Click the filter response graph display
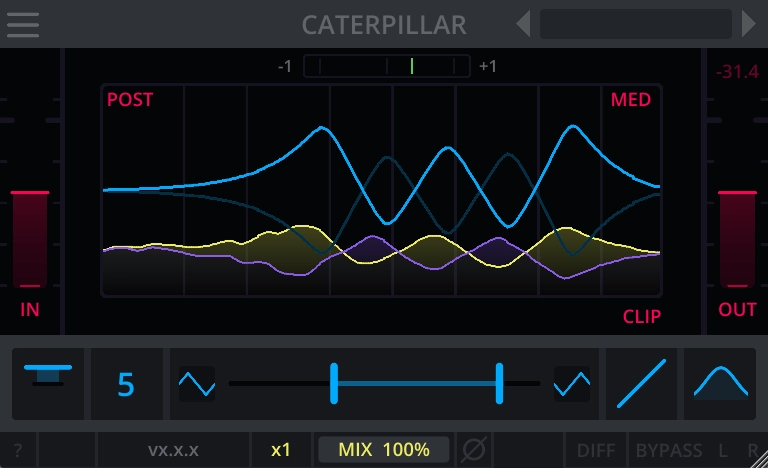 point(382,190)
